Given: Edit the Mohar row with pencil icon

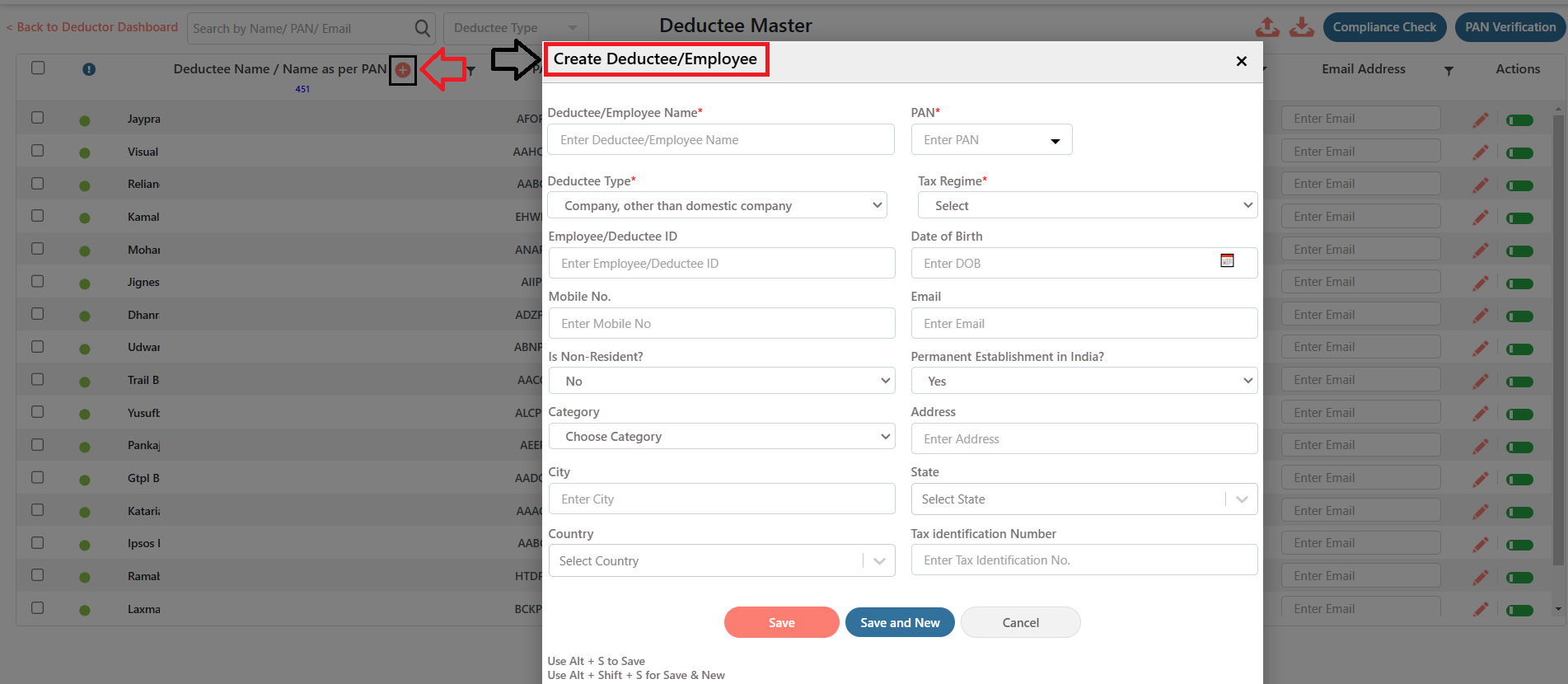Looking at the screenshot, I should tap(1481, 251).
